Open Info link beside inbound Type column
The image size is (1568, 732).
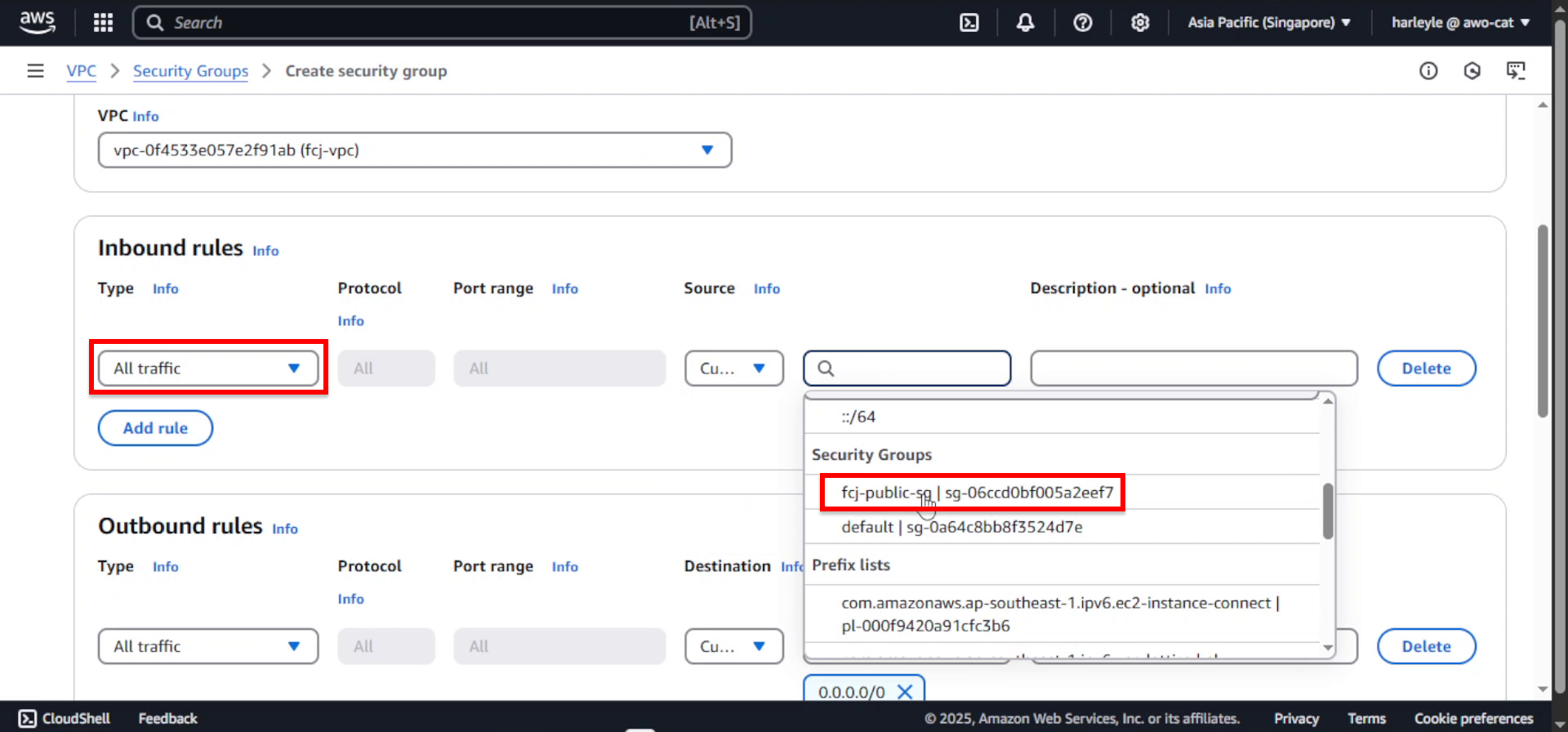tap(165, 288)
